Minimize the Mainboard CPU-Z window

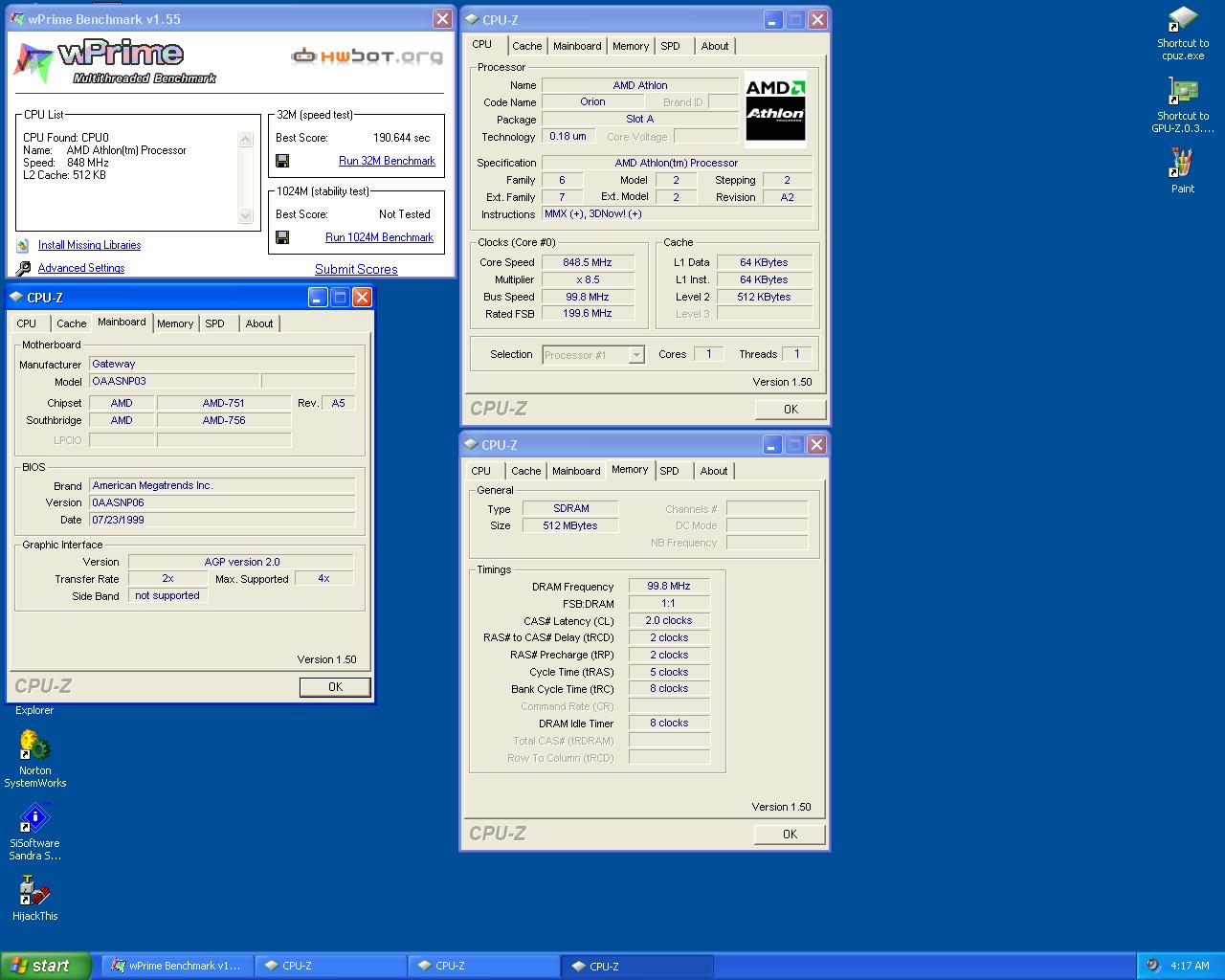click(318, 298)
